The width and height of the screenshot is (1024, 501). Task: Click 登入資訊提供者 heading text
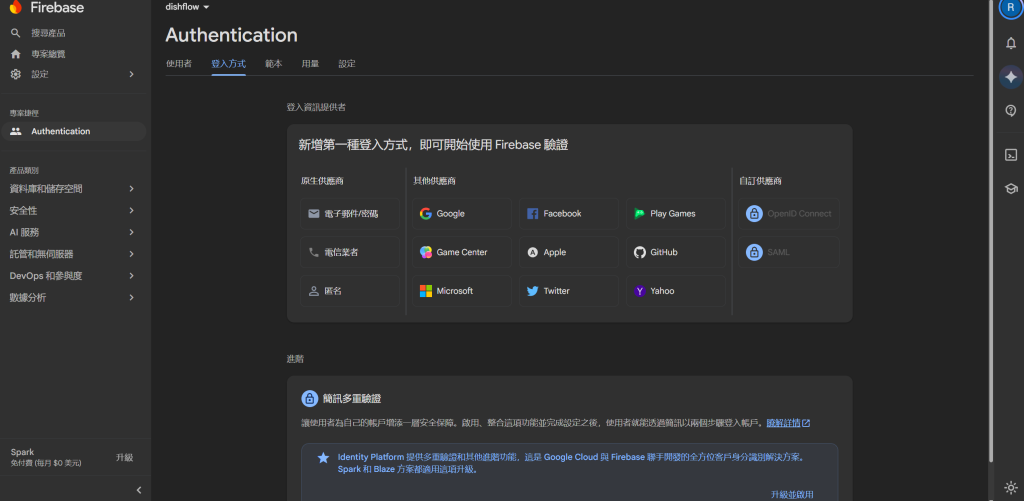tap(316, 107)
